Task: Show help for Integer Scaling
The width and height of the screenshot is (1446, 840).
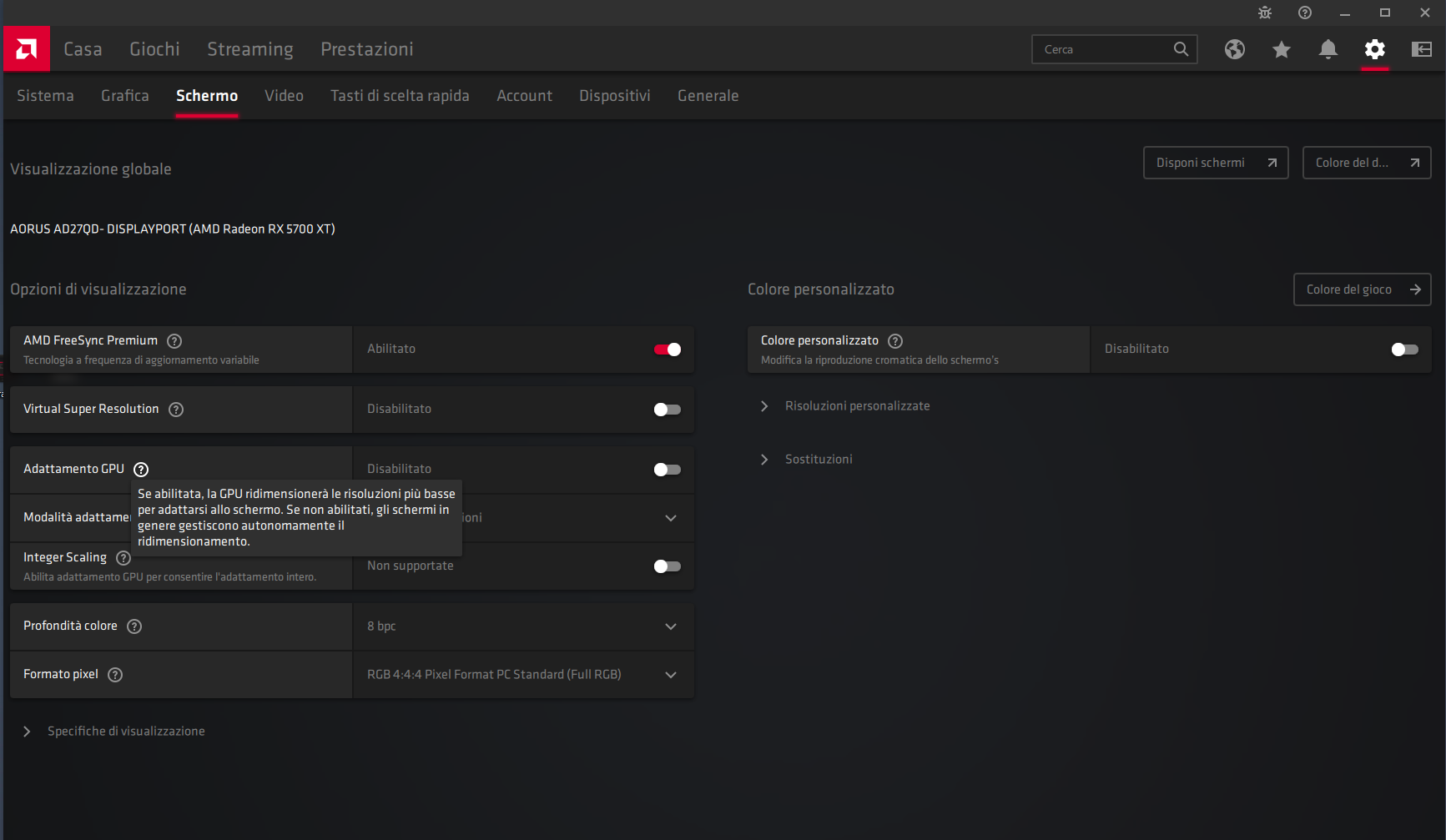Action: (123, 557)
